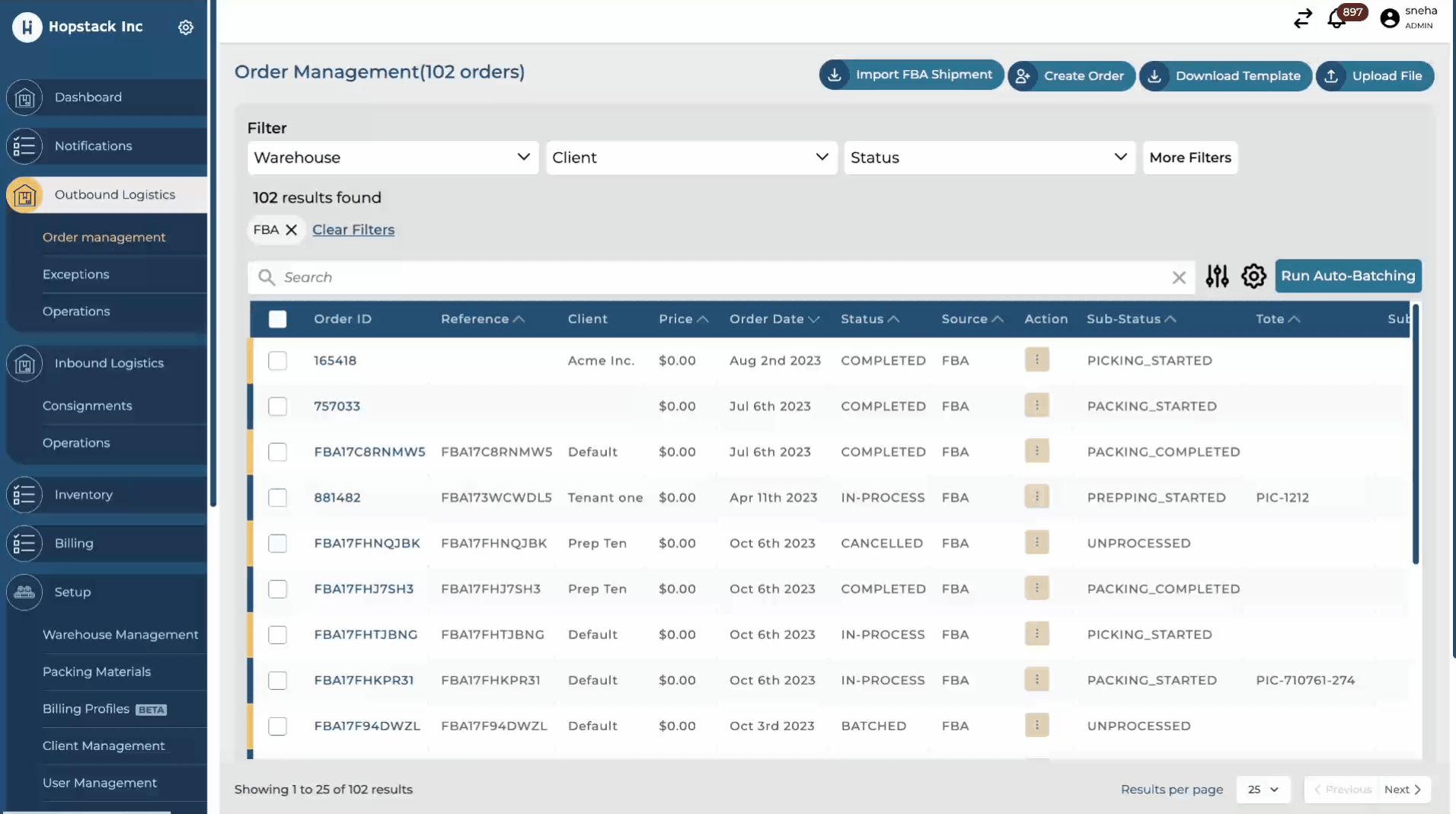
Task: Click the Clear Filters link
Action: 353,230
